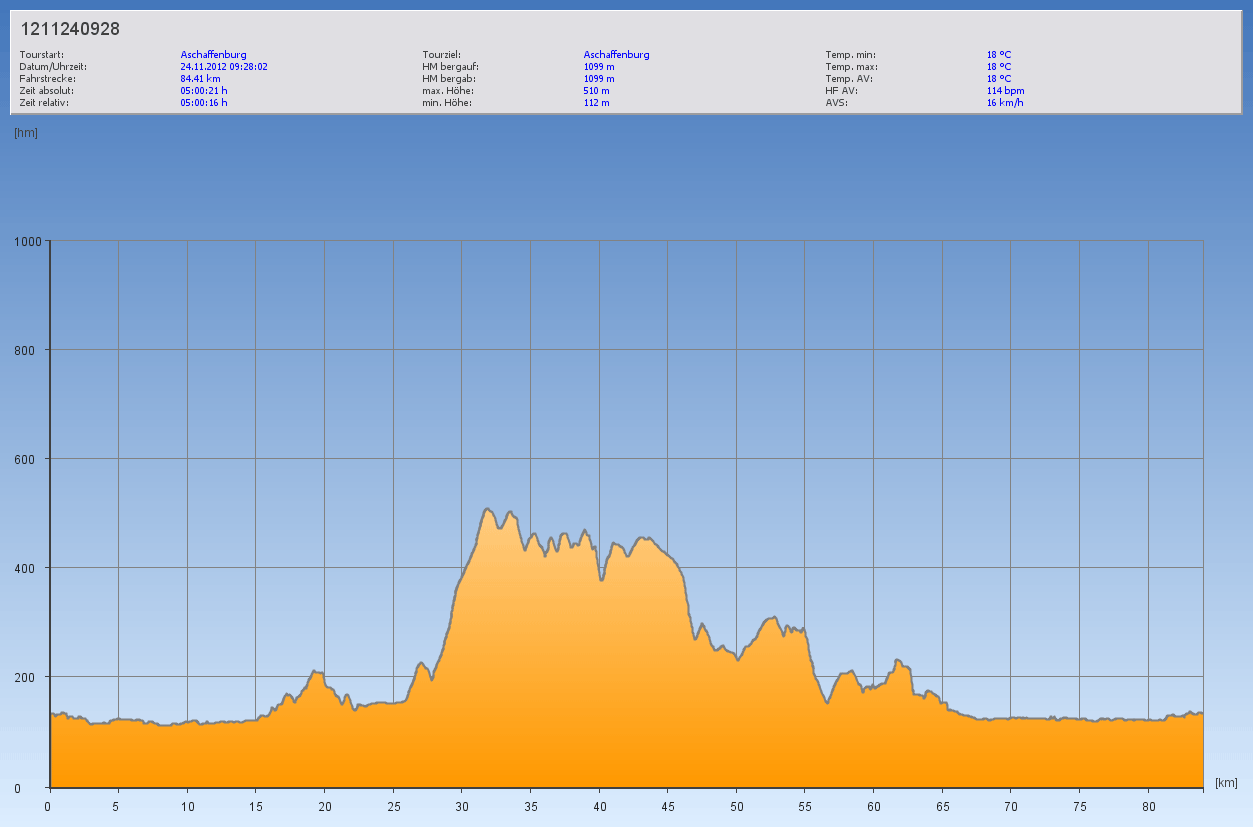This screenshot has height=827, width=1253.
Task: Select the date 24.11.2012 09:28:02
Action: point(224,66)
